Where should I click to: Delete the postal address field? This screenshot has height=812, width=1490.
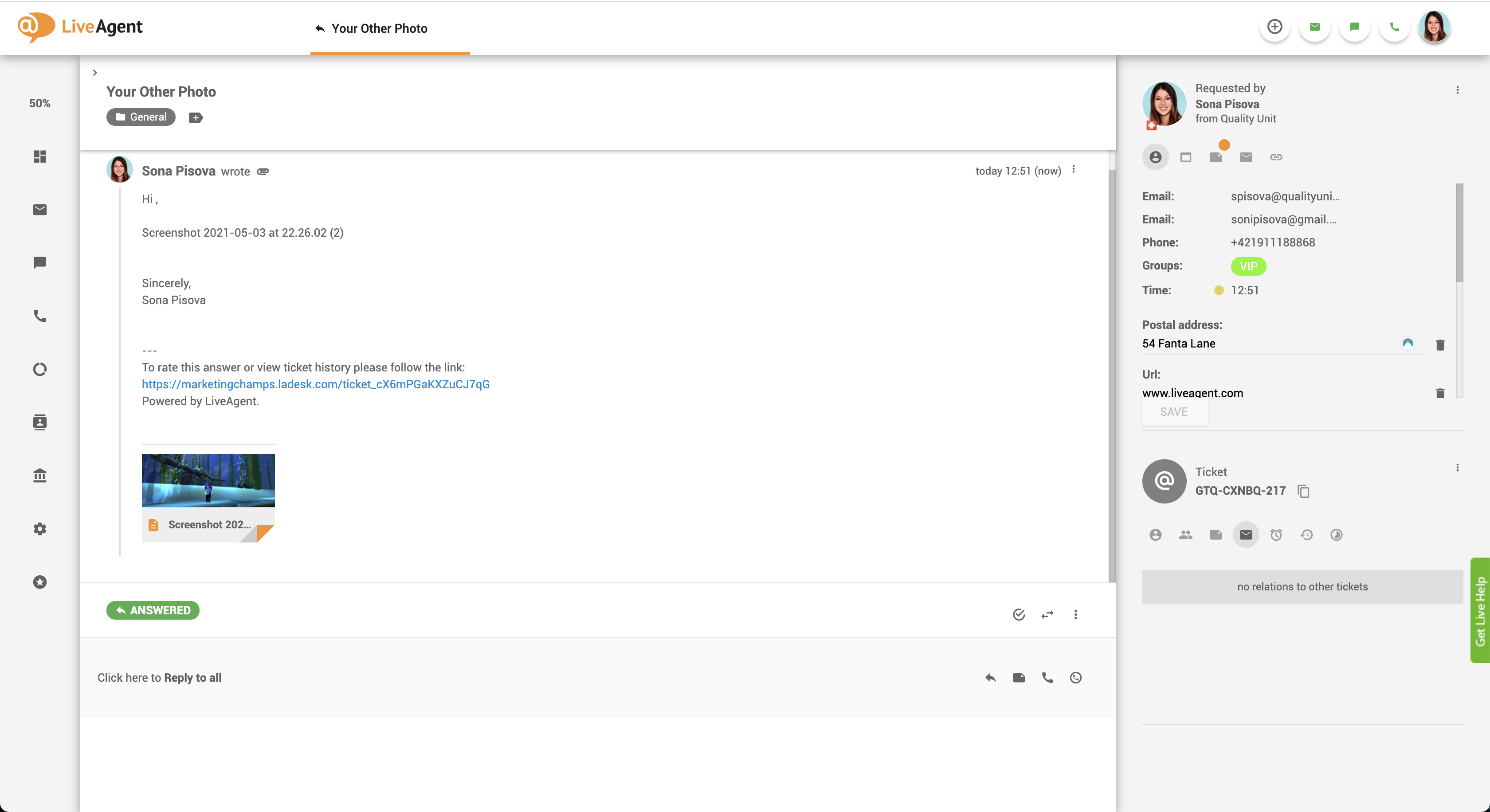pyautogui.click(x=1440, y=345)
